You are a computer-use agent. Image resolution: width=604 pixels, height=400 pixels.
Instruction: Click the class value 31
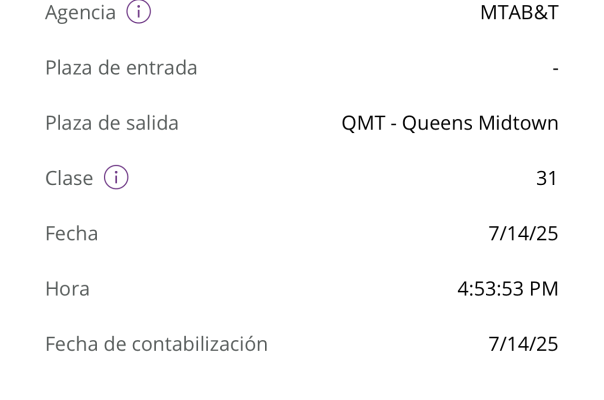click(x=547, y=179)
